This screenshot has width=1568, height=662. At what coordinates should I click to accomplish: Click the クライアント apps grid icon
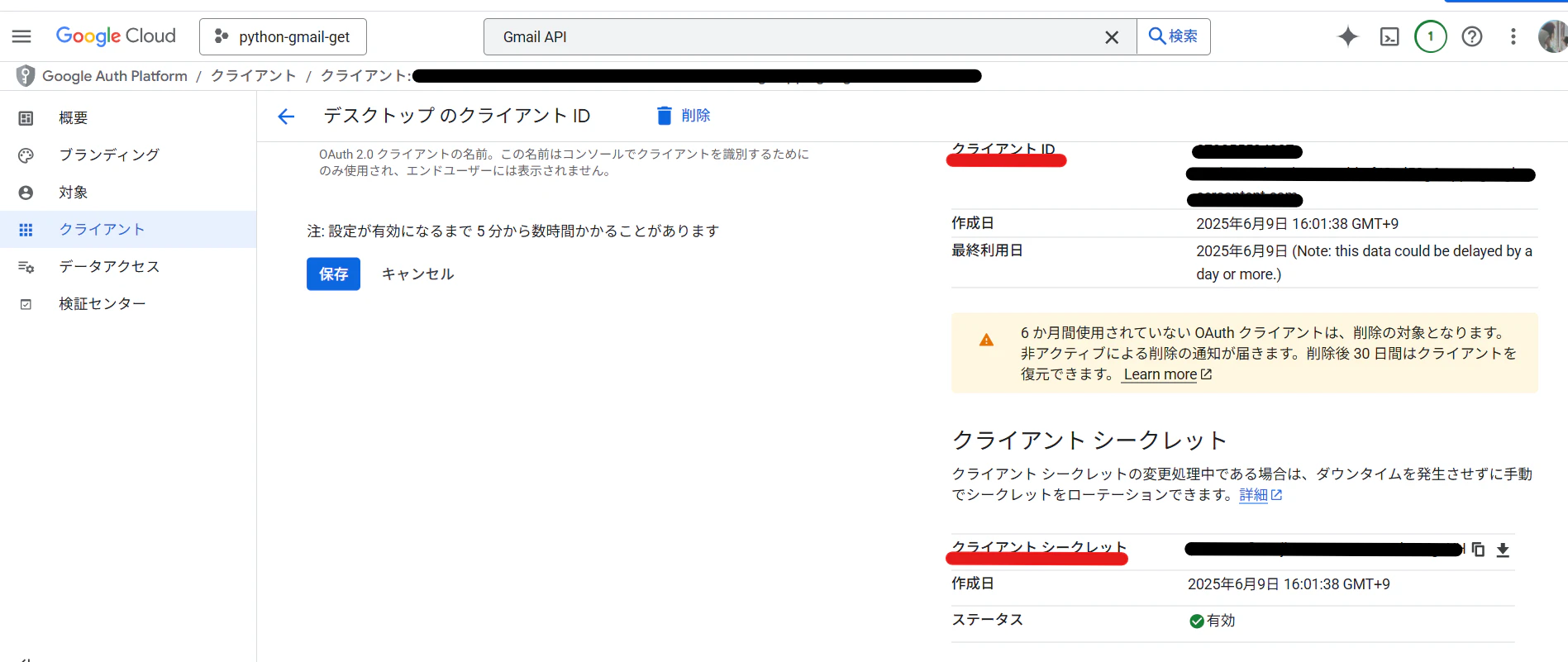[26, 230]
